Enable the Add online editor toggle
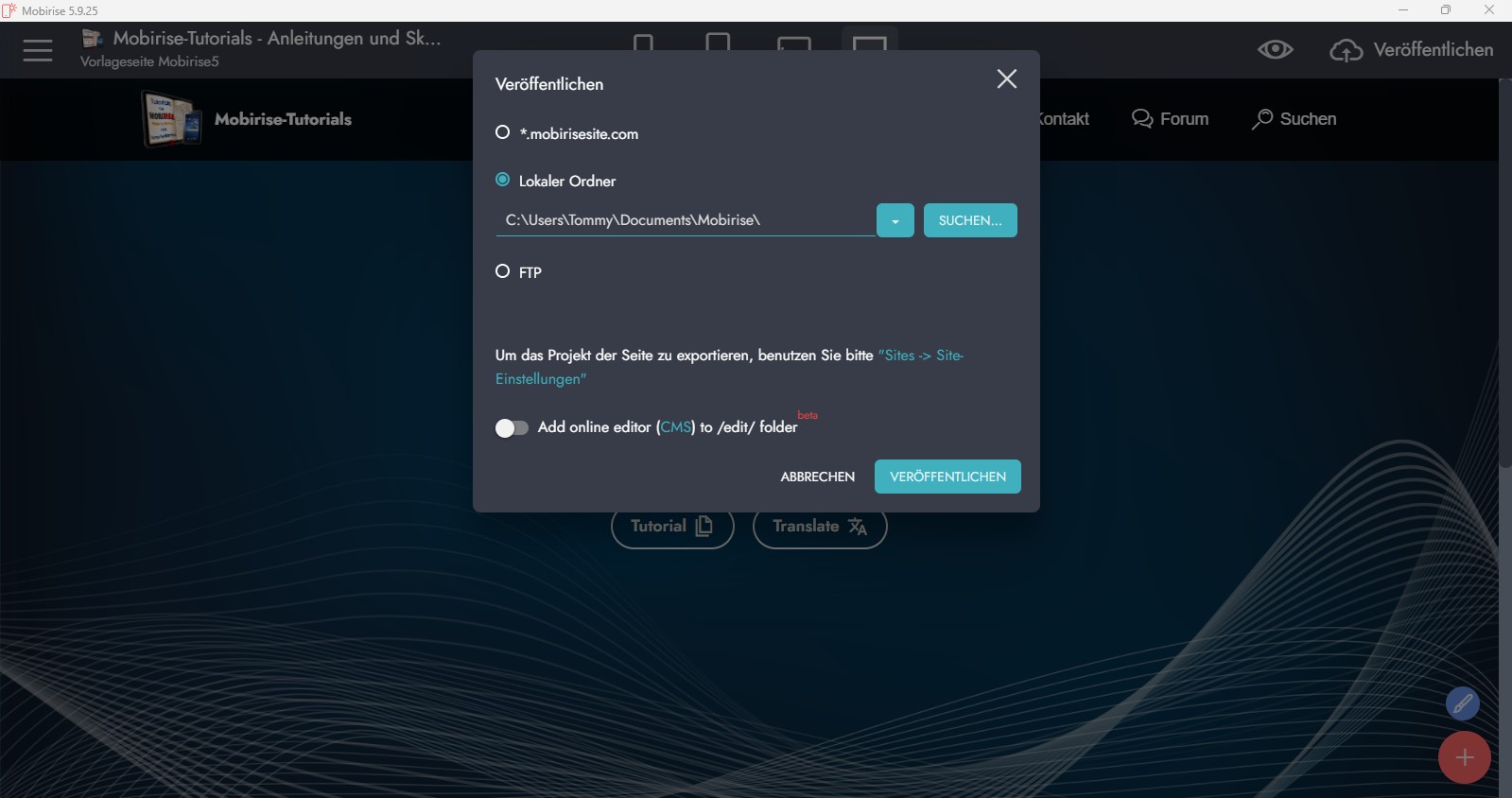Viewport: 1512px width, 798px height. coord(512,428)
